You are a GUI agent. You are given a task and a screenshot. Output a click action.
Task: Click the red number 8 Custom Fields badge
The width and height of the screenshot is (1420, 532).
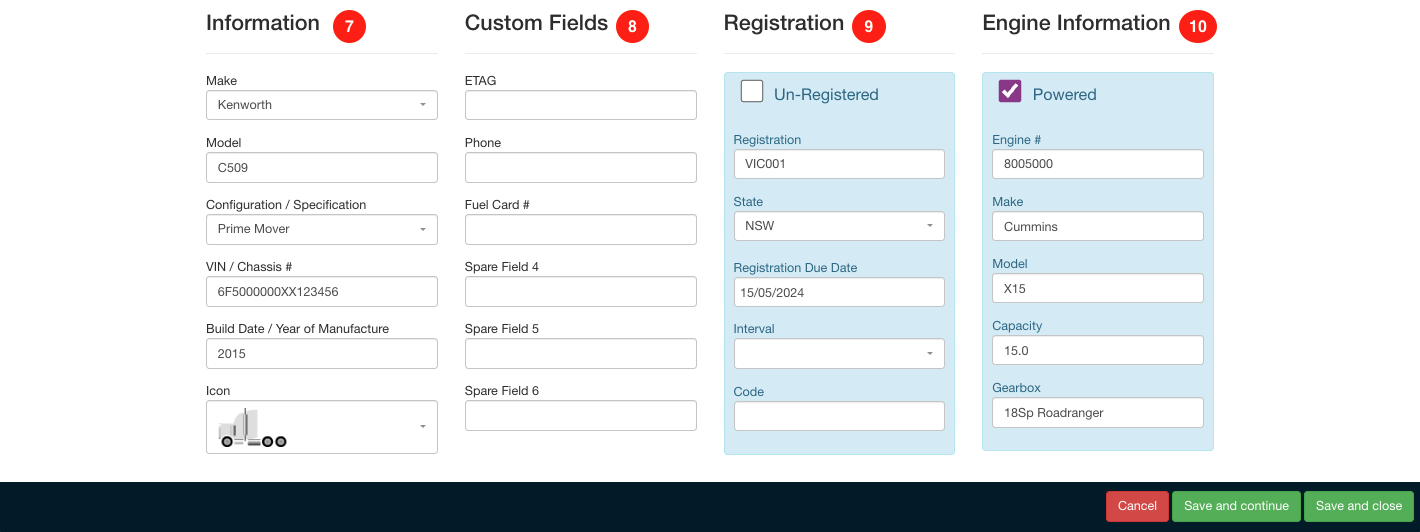point(632,26)
